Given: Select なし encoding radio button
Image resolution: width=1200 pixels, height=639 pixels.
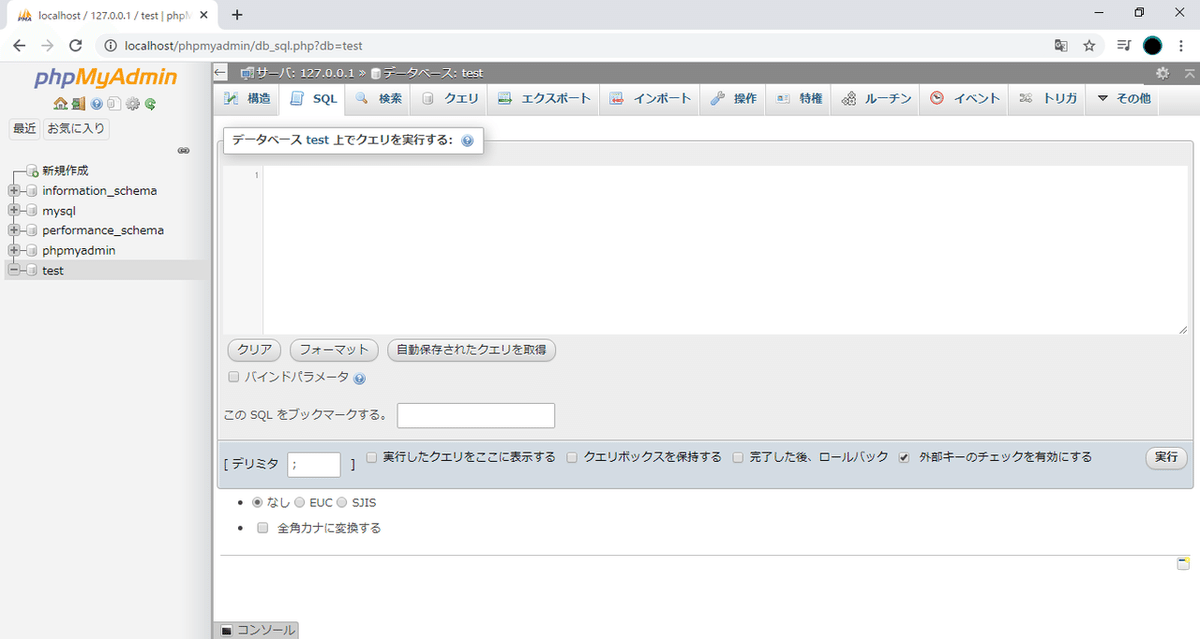Looking at the screenshot, I should click(258, 502).
